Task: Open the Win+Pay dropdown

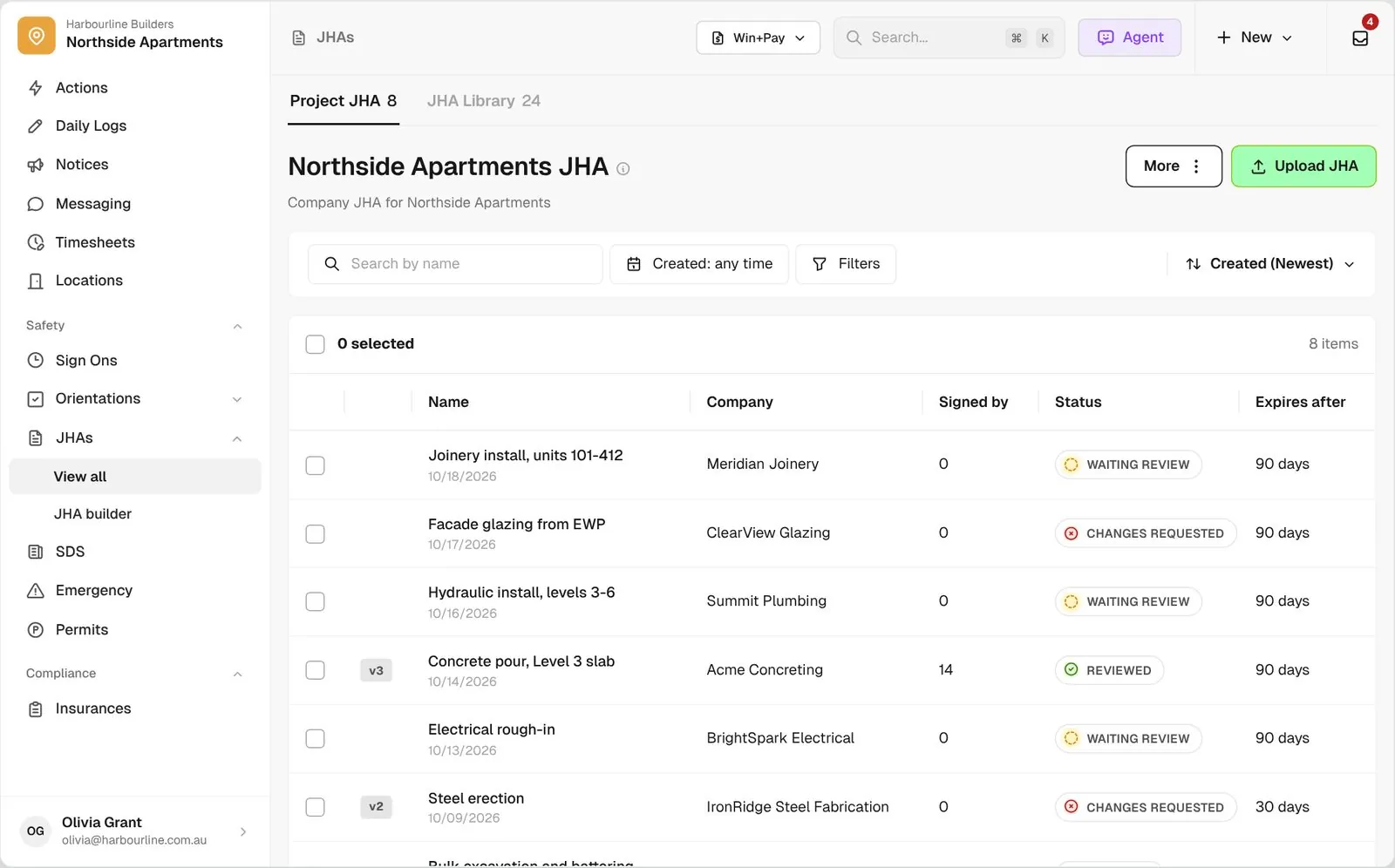Action: pos(758,37)
